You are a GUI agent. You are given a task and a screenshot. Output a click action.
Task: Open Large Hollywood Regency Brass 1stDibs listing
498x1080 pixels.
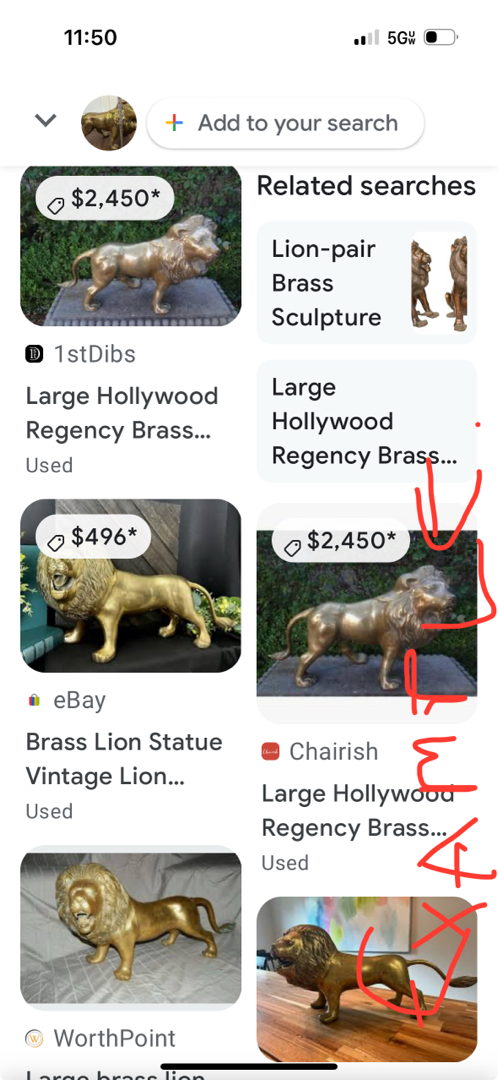(x=122, y=413)
